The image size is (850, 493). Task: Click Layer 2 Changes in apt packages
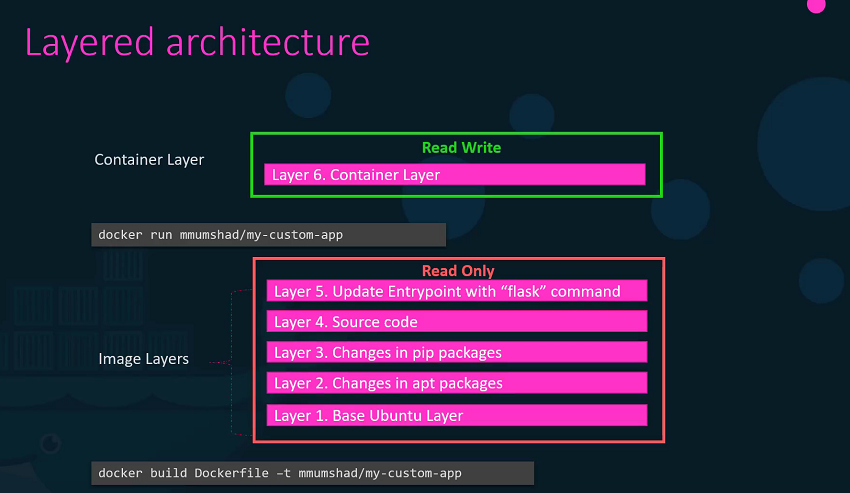click(x=457, y=383)
